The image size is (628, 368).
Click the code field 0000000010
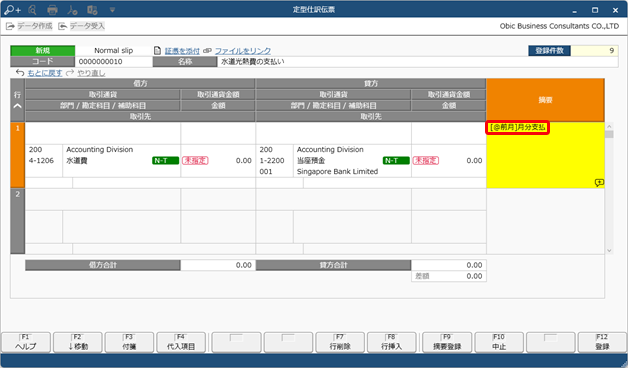[113, 62]
